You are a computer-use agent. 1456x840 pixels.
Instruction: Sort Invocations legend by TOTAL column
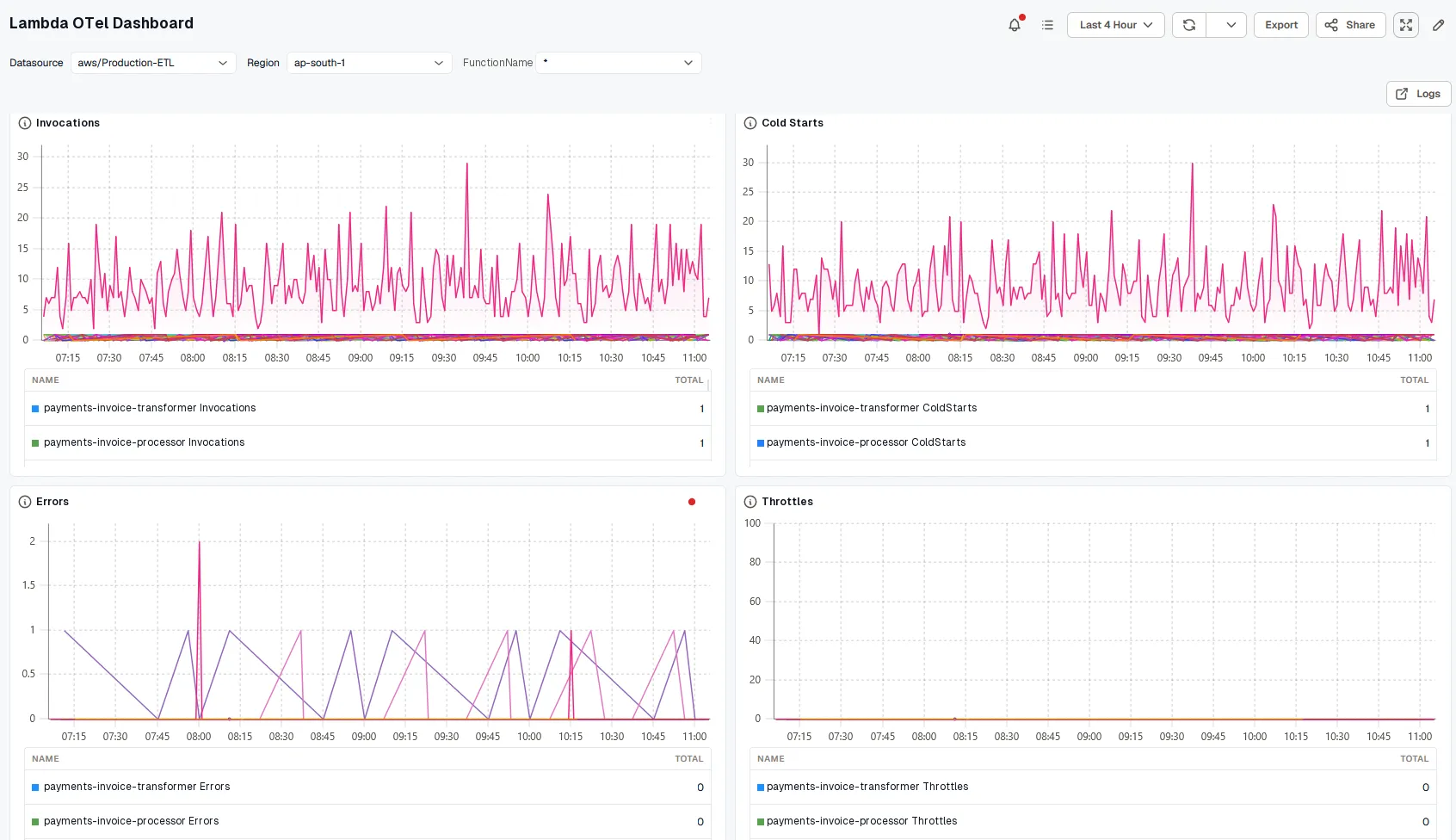pyautogui.click(x=688, y=380)
